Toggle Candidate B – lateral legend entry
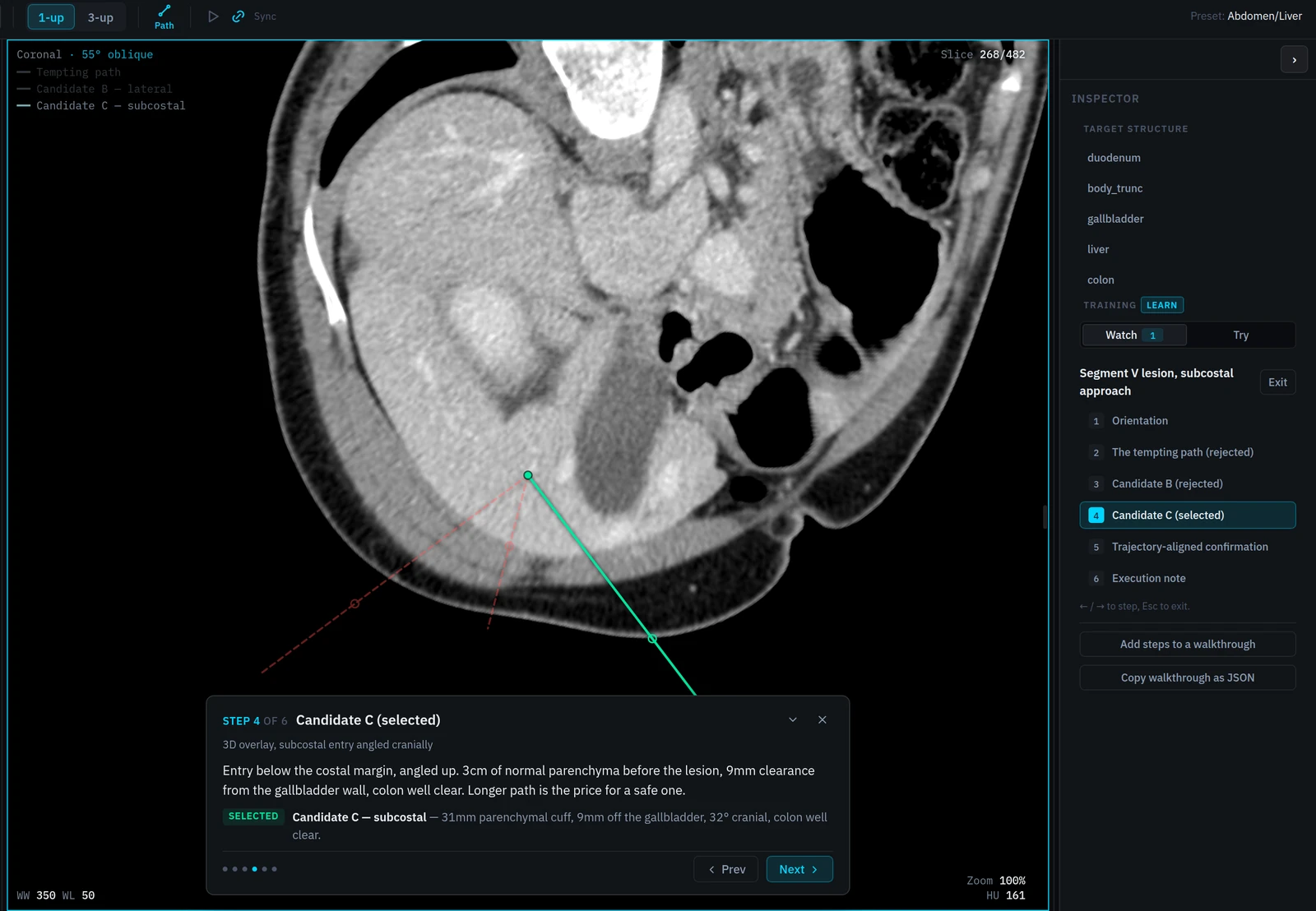1316x911 pixels. pyautogui.click(x=95, y=89)
